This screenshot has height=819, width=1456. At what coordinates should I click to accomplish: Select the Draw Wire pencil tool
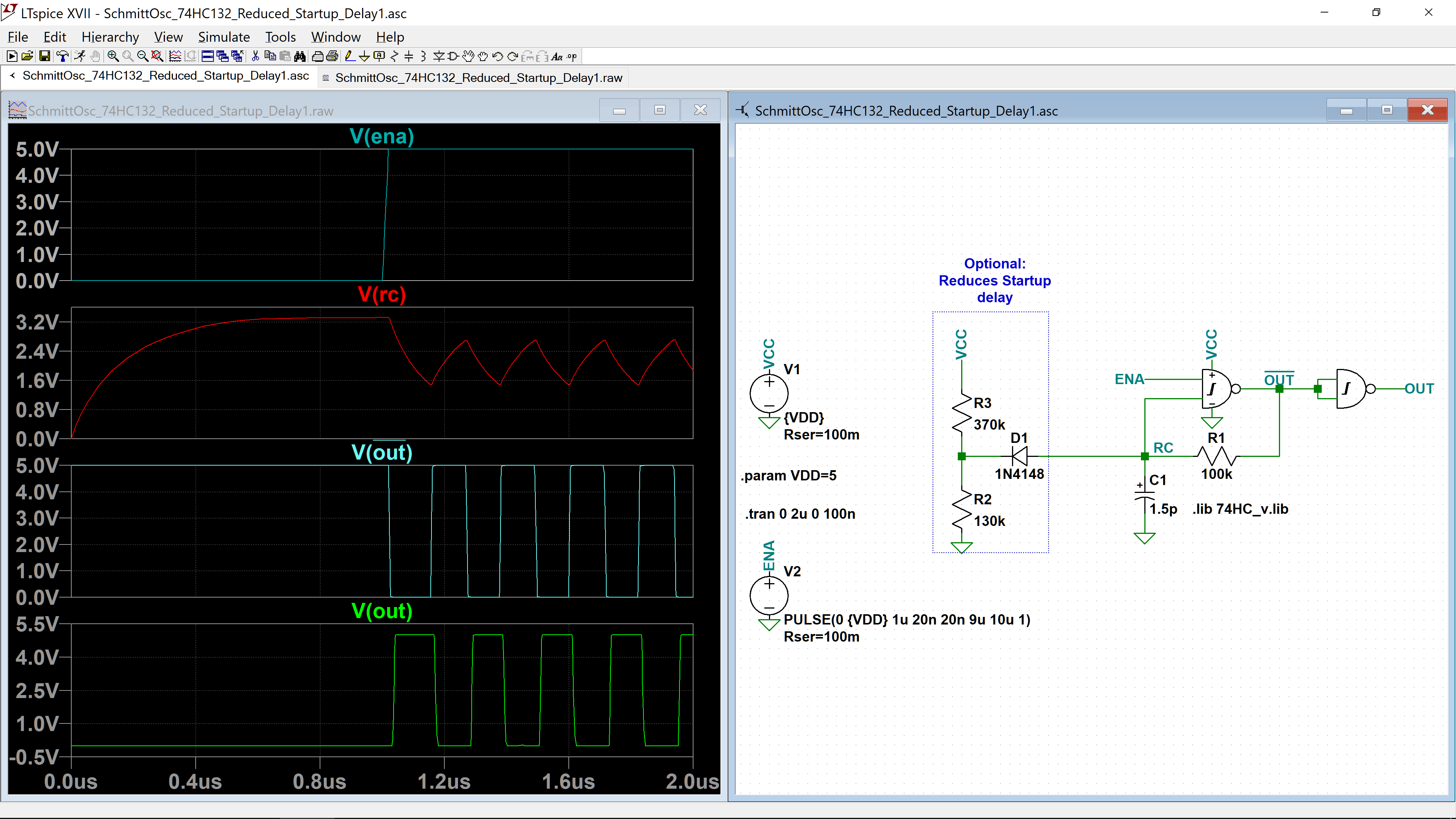tap(350, 56)
